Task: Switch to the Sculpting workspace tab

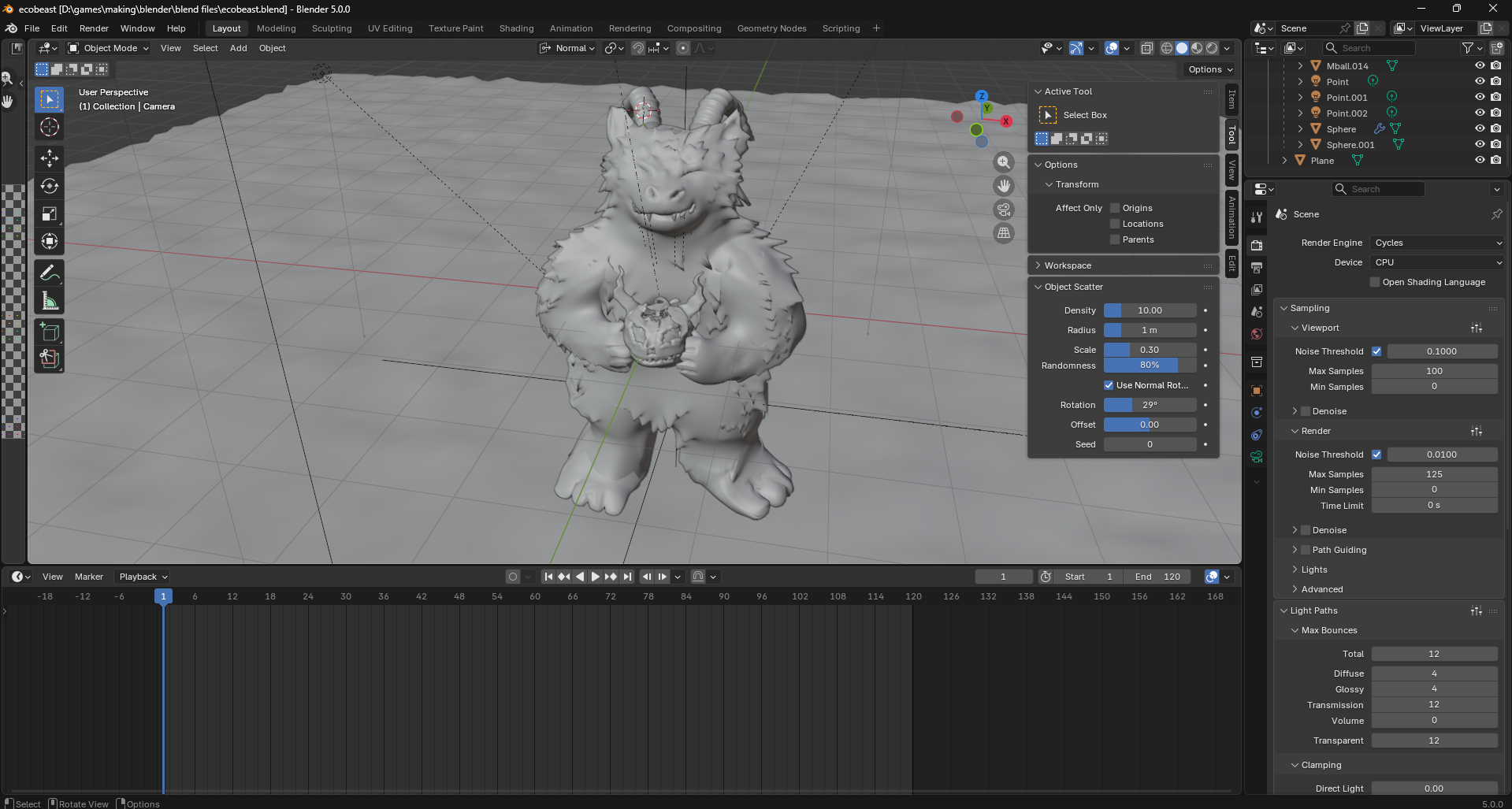Action: tap(332, 28)
